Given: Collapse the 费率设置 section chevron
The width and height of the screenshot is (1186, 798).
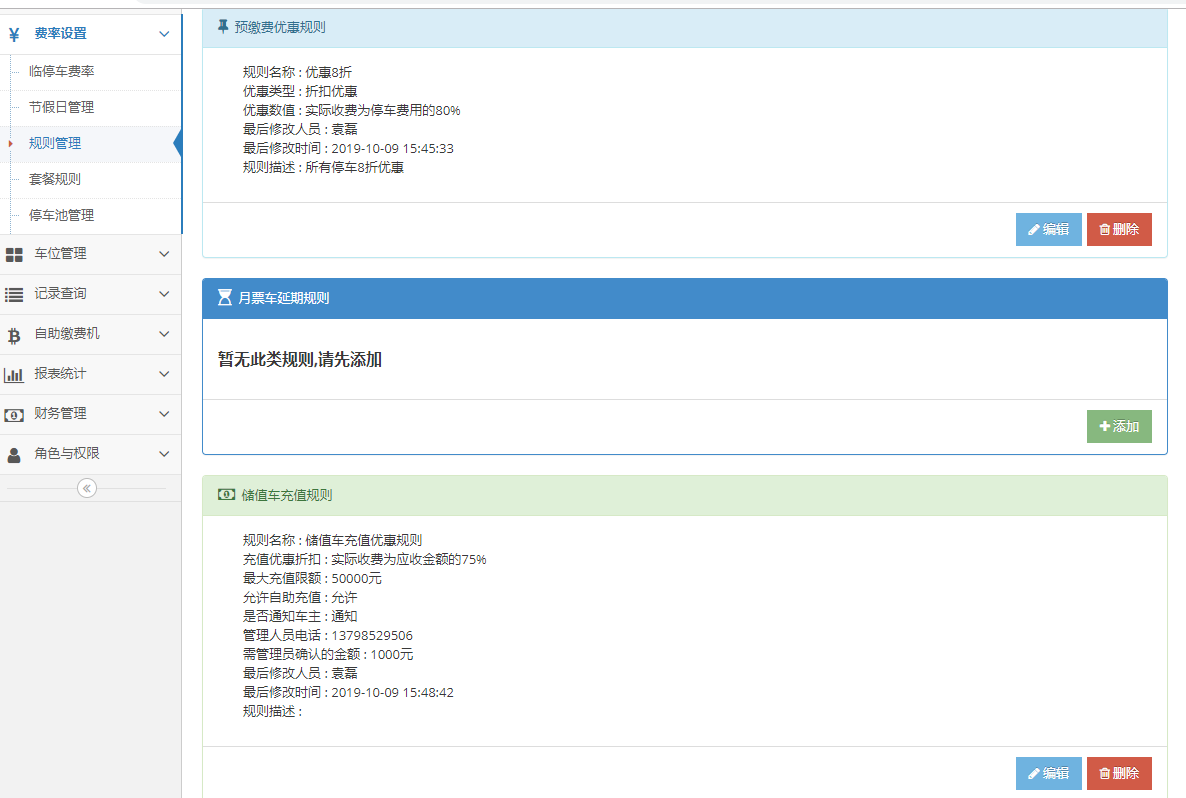Looking at the screenshot, I should 163,33.
